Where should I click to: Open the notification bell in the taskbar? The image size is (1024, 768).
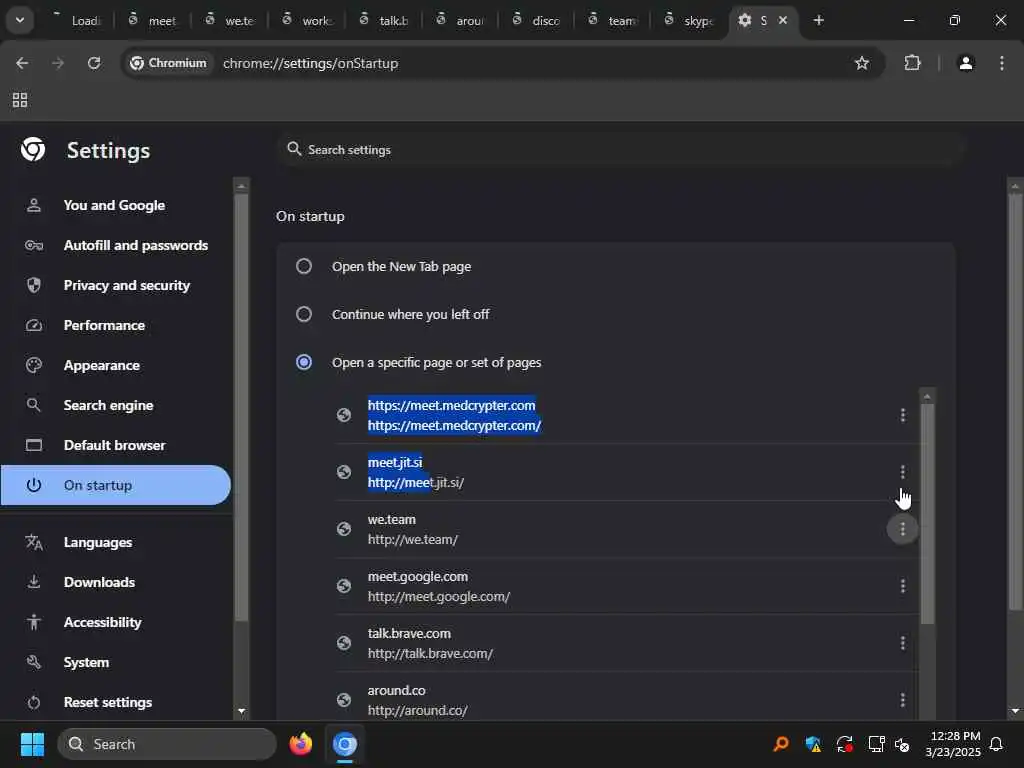point(996,744)
